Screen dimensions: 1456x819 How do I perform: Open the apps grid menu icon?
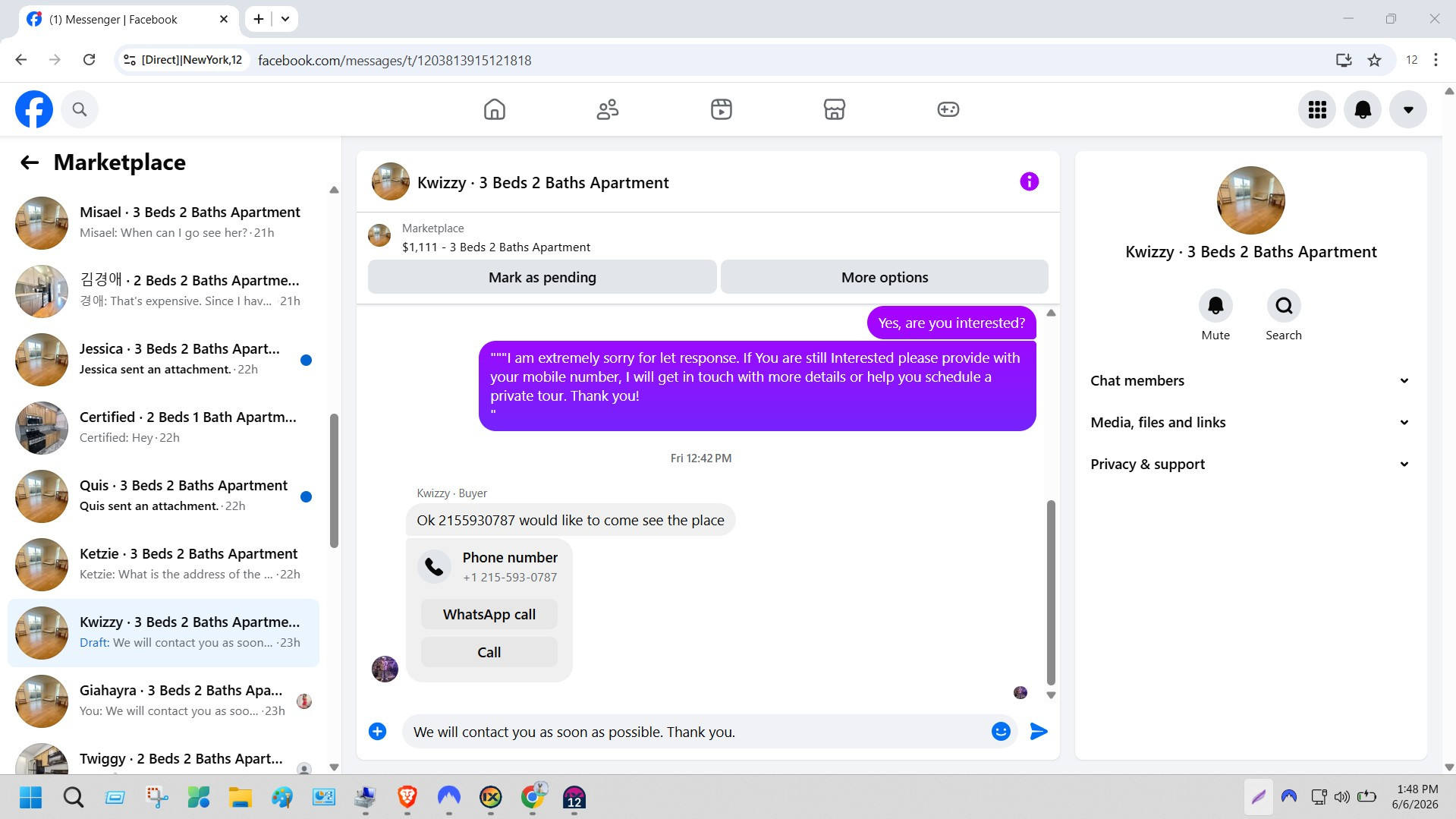1317,109
